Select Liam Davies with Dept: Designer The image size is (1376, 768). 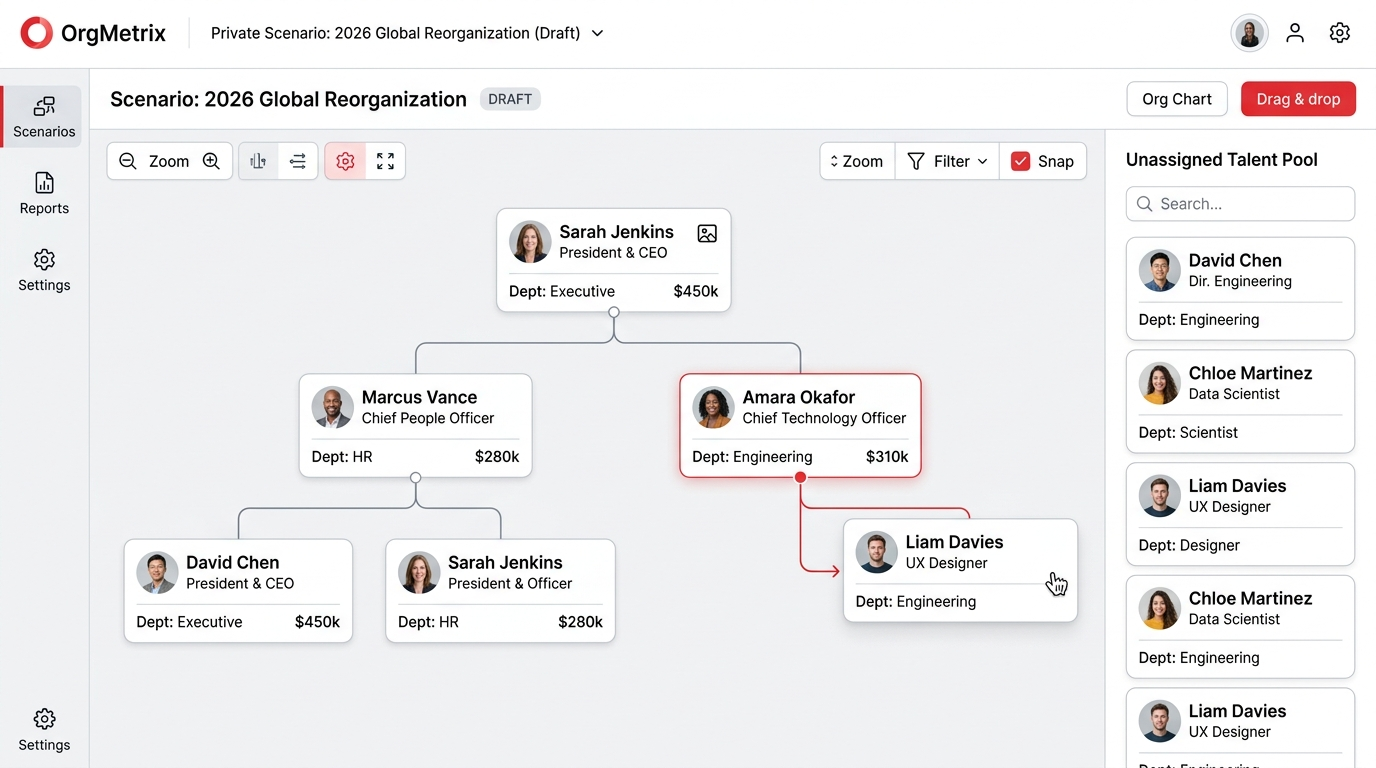1240,514
